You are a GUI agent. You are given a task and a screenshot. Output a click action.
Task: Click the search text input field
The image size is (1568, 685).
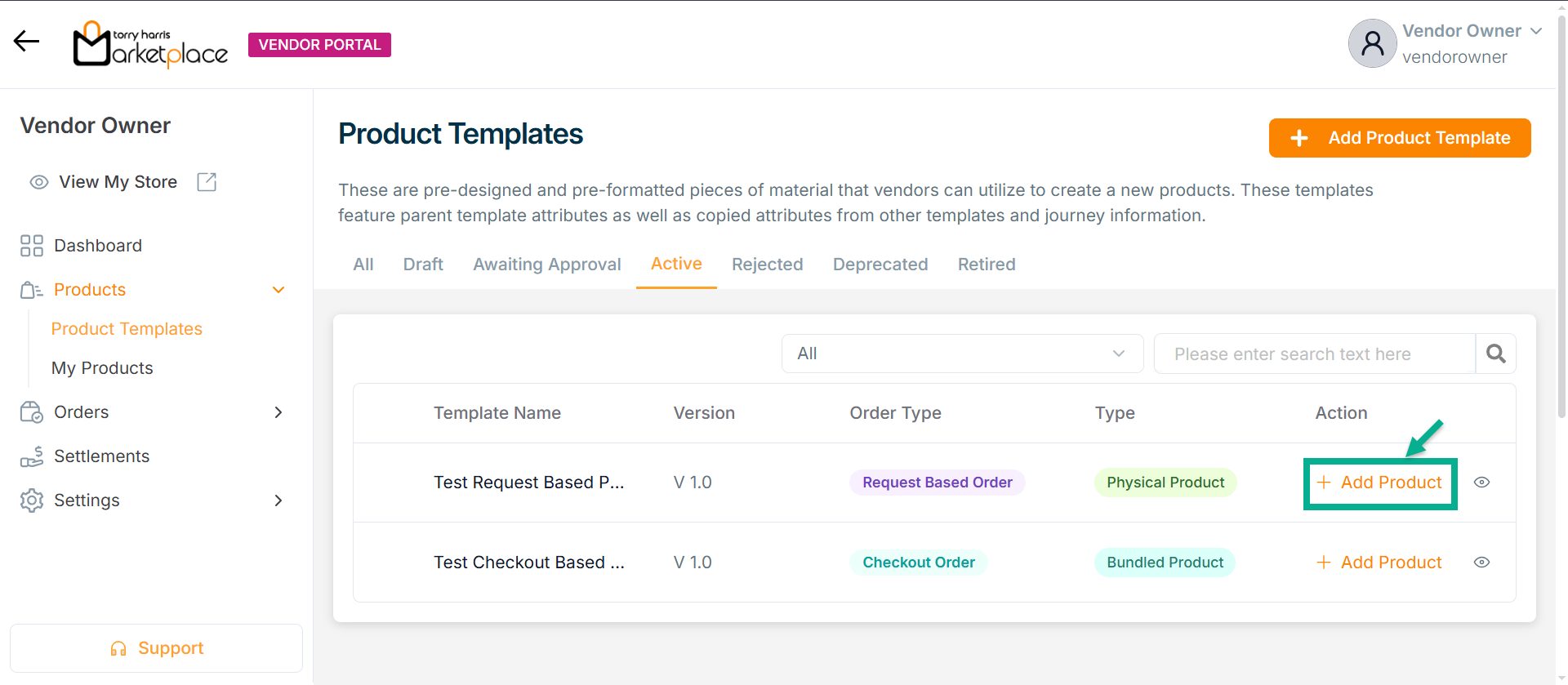tap(1313, 354)
